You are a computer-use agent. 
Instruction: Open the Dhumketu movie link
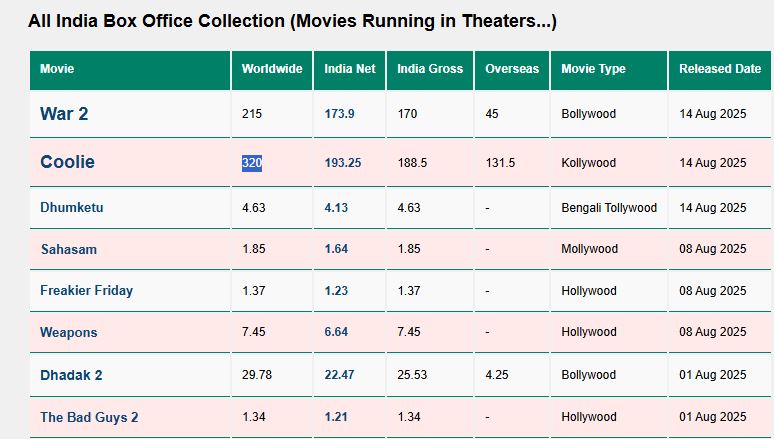point(72,207)
